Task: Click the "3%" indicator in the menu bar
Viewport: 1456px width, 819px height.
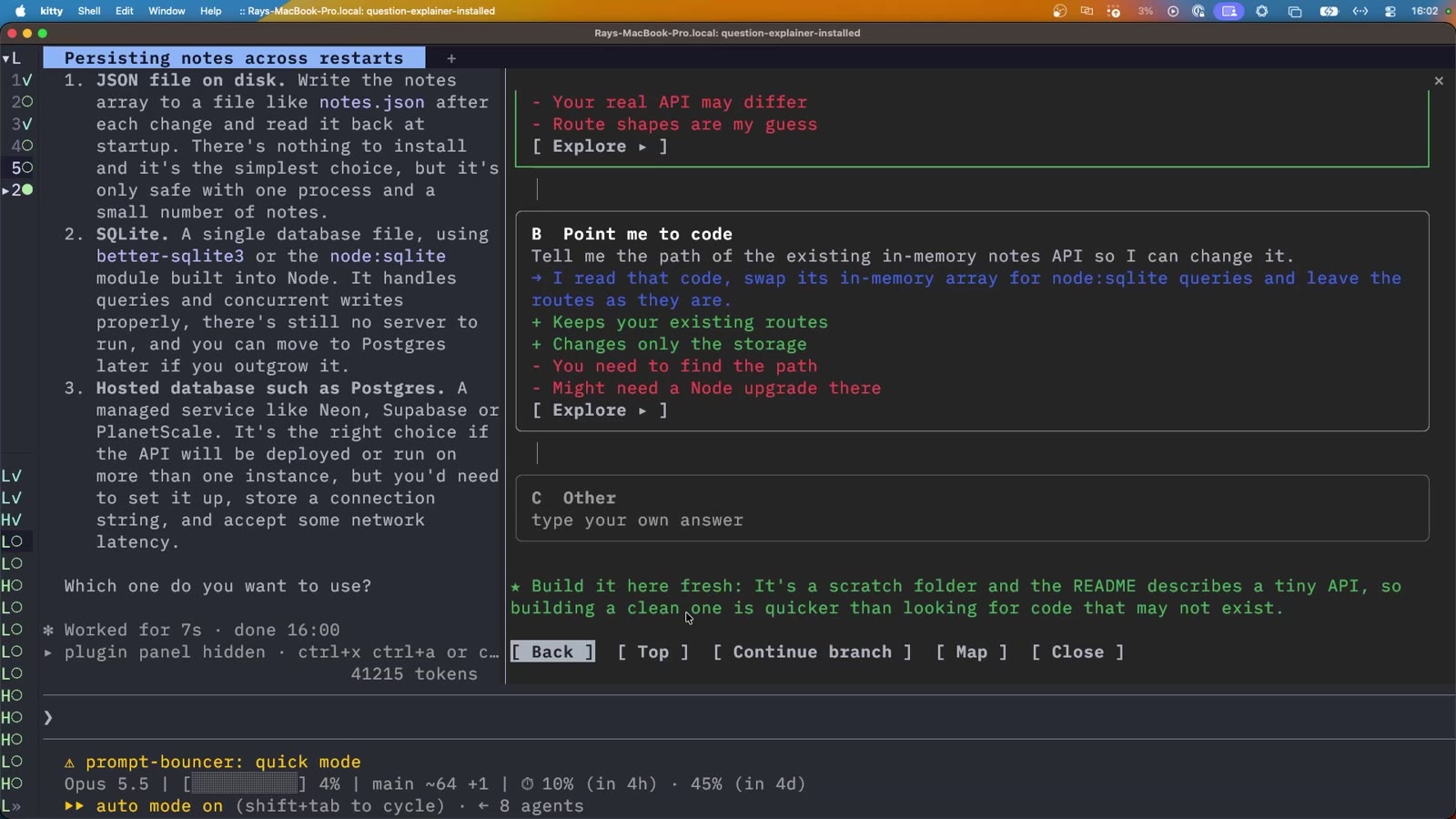Action: click(1146, 11)
